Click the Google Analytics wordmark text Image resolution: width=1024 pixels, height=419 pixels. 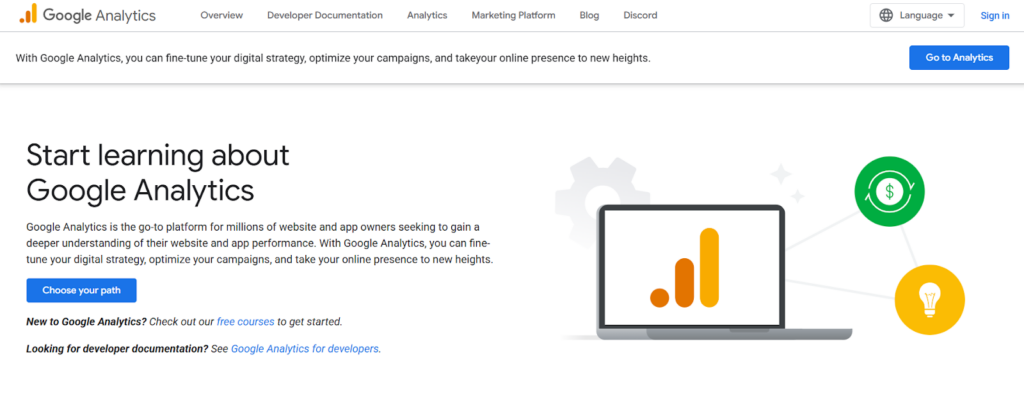[x=99, y=15]
